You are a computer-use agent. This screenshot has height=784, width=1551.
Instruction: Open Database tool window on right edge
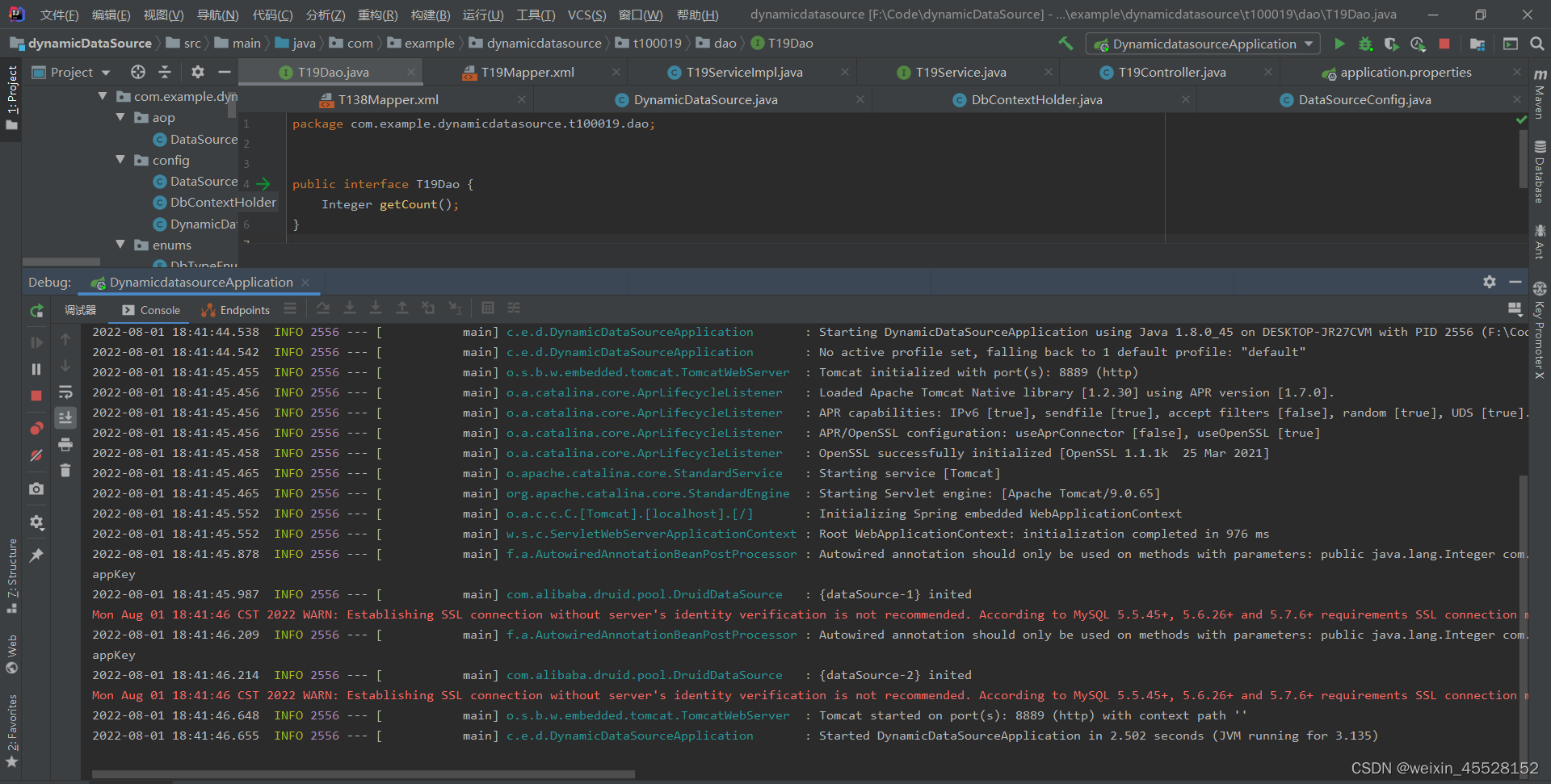coord(1540,172)
